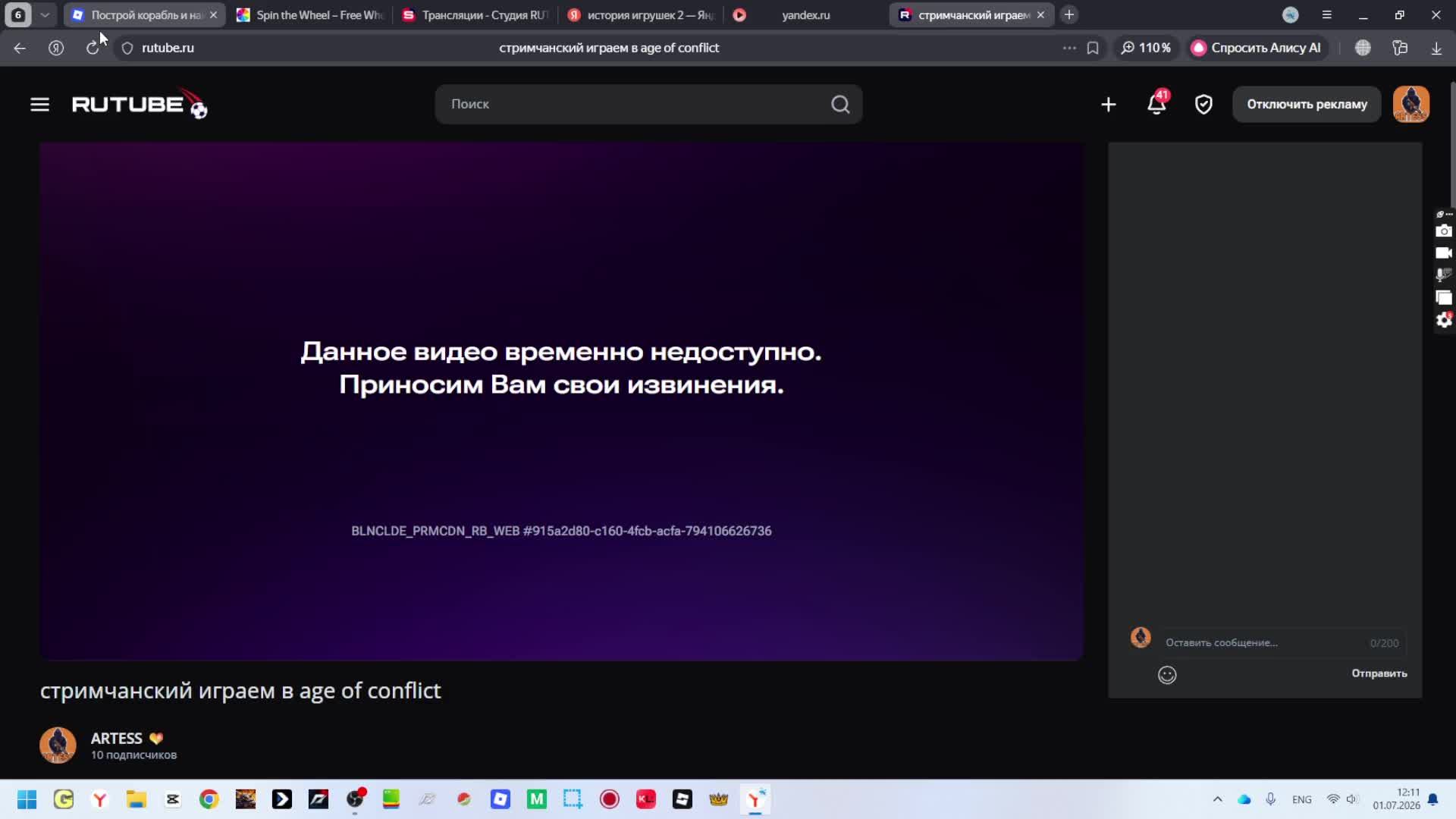The image size is (1456, 819).
Task: Open the ARTESS channel name link
Action: [116, 738]
